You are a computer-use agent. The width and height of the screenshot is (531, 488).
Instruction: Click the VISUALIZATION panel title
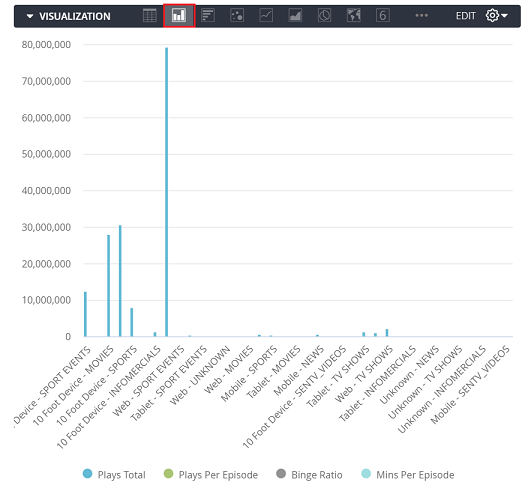(x=75, y=16)
